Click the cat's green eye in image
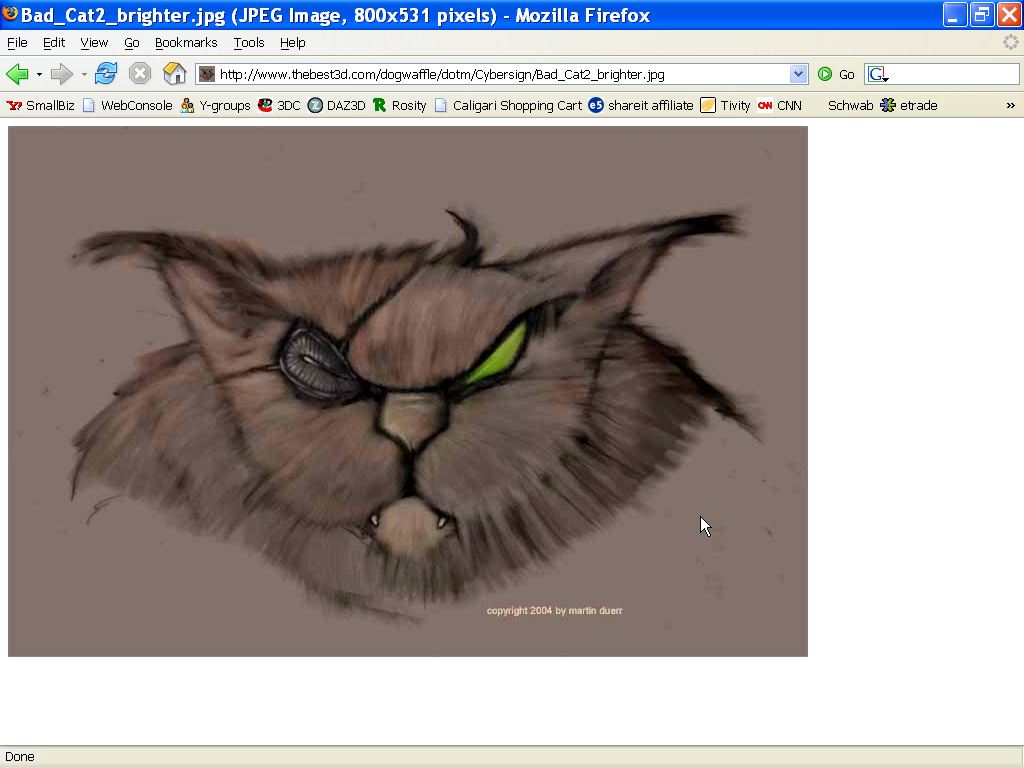Image resolution: width=1024 pixels, height=768 pixels. tap(497, 353)
